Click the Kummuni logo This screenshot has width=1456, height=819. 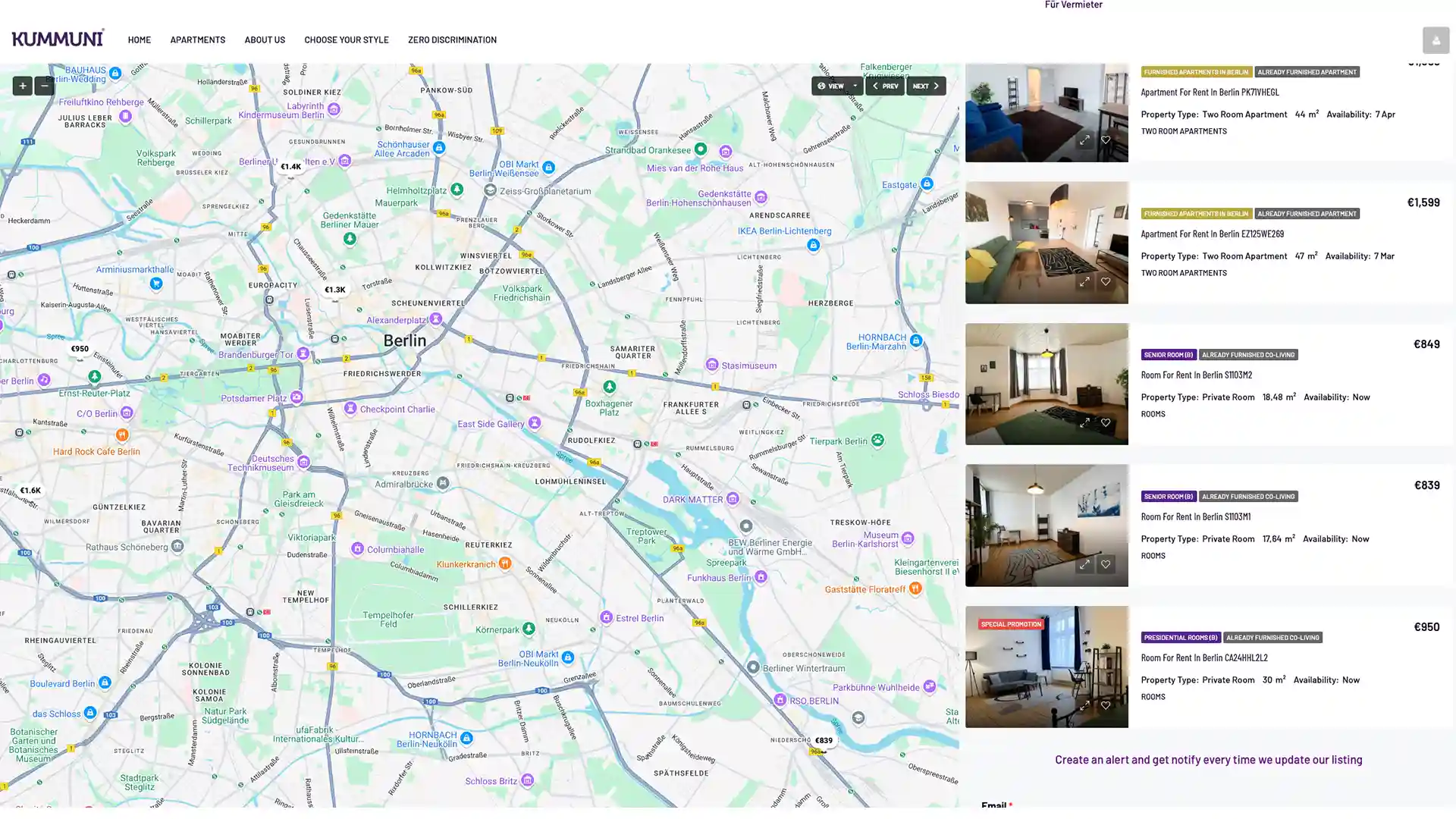[58, 38]
